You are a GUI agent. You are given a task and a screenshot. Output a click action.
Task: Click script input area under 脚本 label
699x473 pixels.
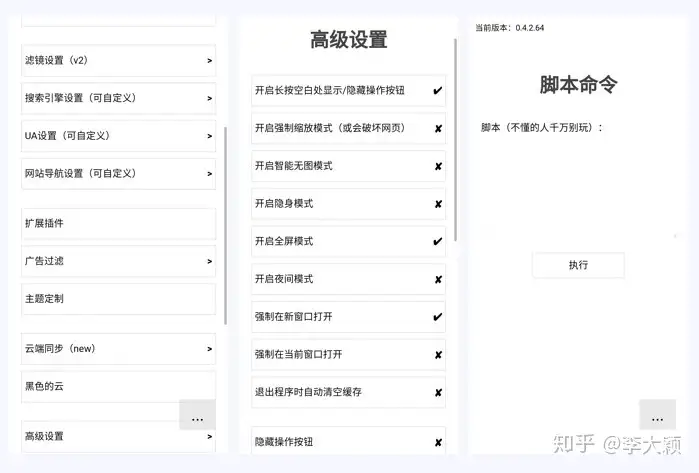pyautogui.click(x=578, y=187)
